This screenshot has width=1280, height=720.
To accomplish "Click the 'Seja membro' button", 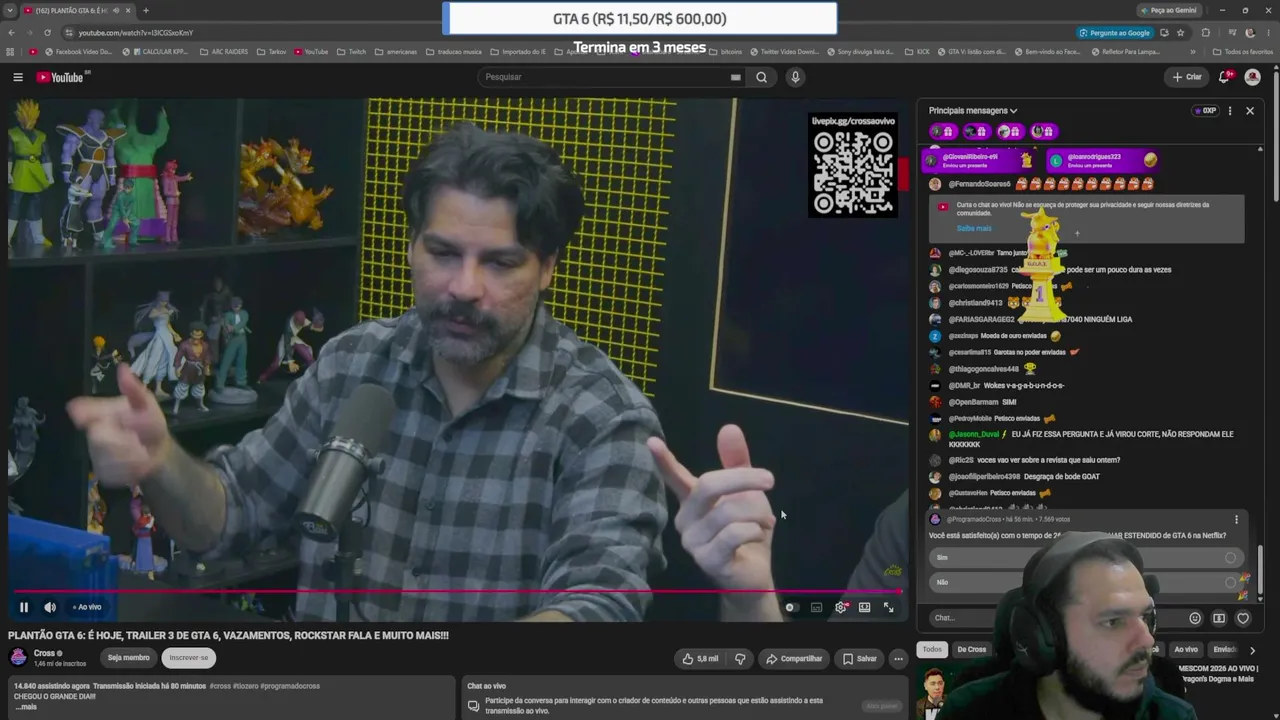I will click(x=128, y=658).
